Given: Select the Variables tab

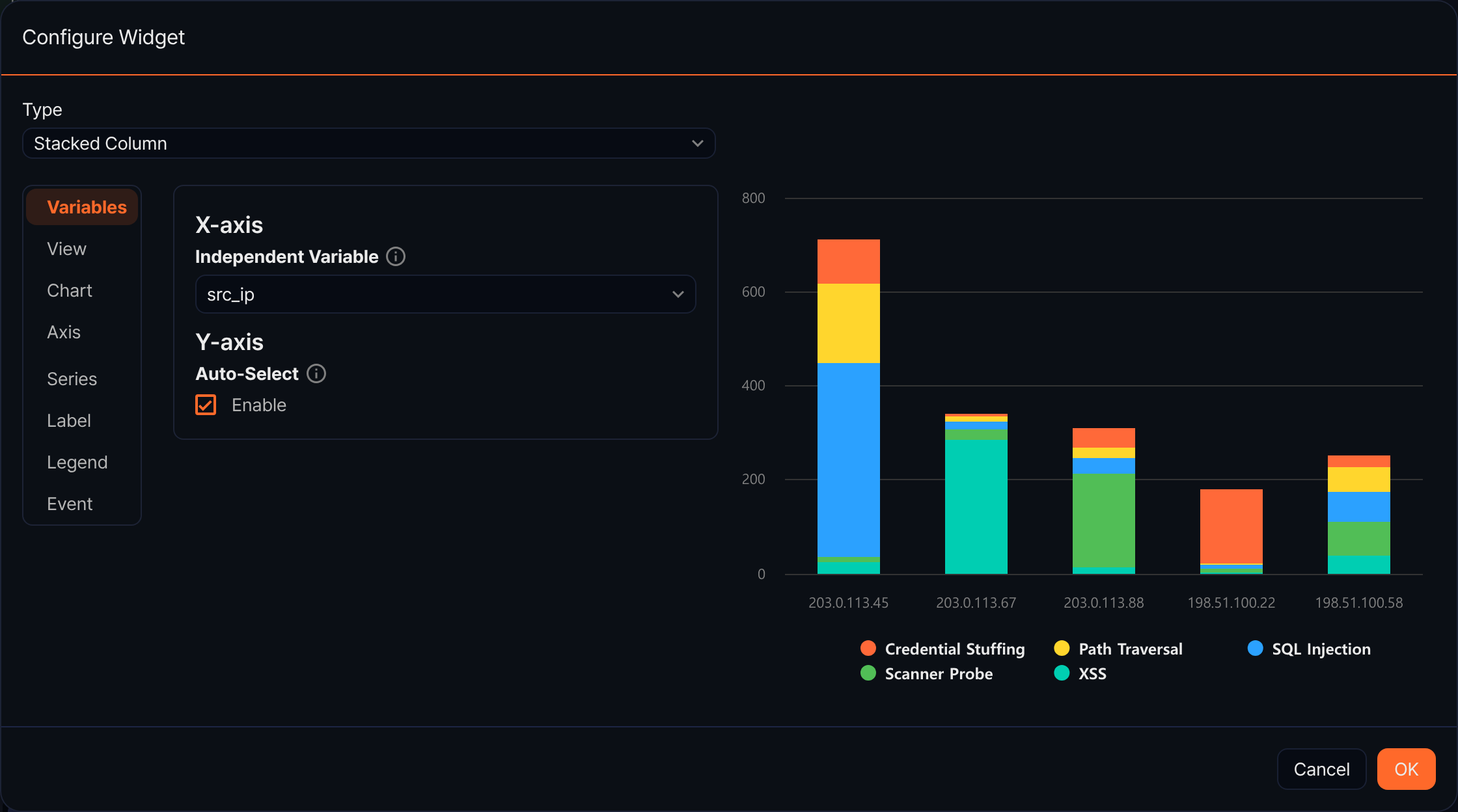Looking at the screenshot, I should (x=82, y=207).
